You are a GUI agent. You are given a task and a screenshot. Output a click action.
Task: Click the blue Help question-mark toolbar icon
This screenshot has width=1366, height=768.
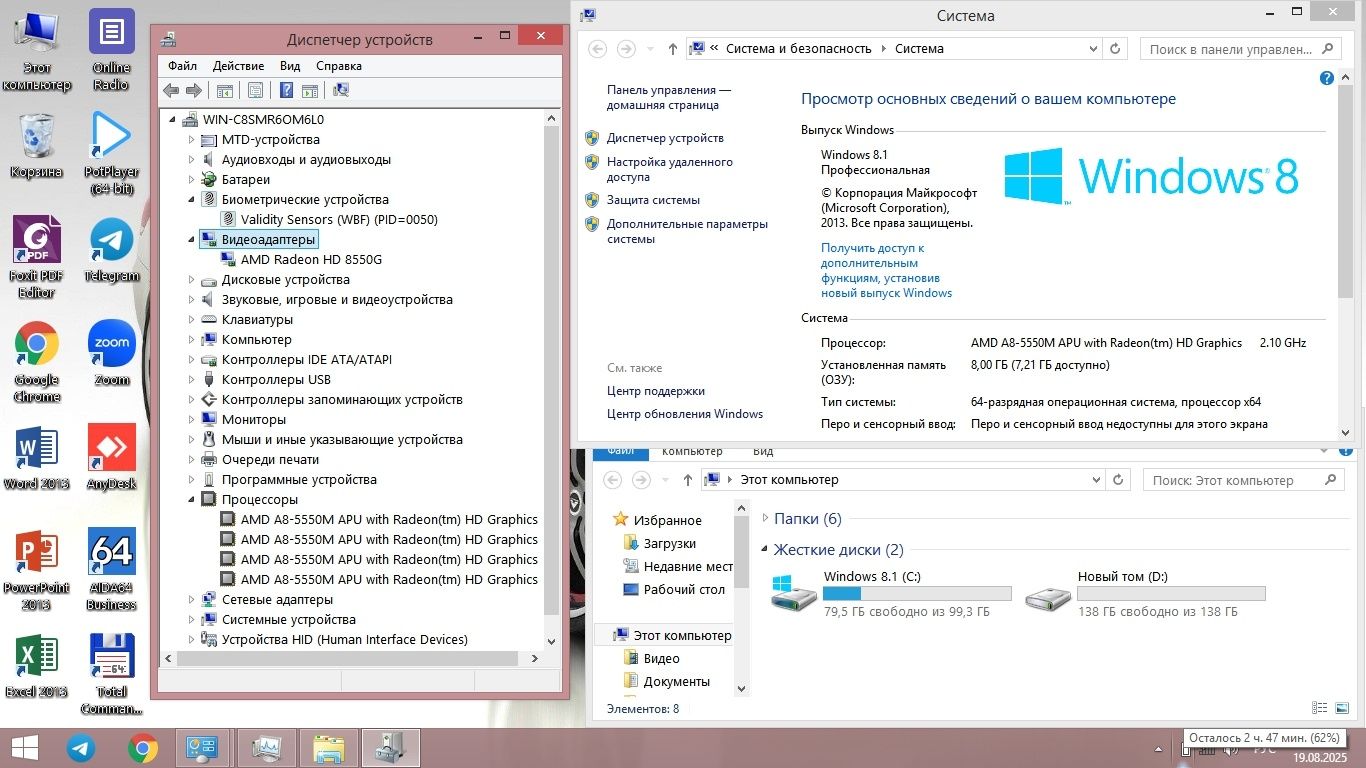tap(286, 90)
